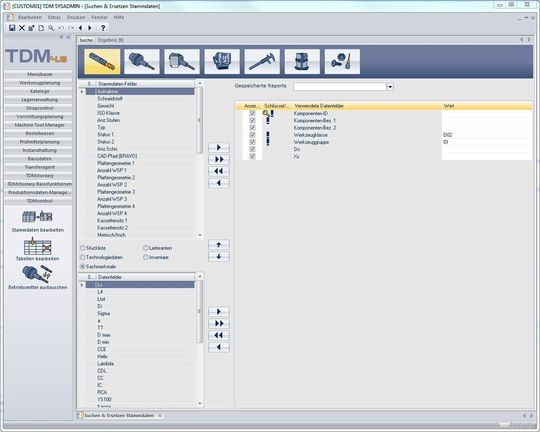Expand the Shopcontrol sidebar section
Image resolution: width=540 pixels, height=432 pixels.
point(39,108)
